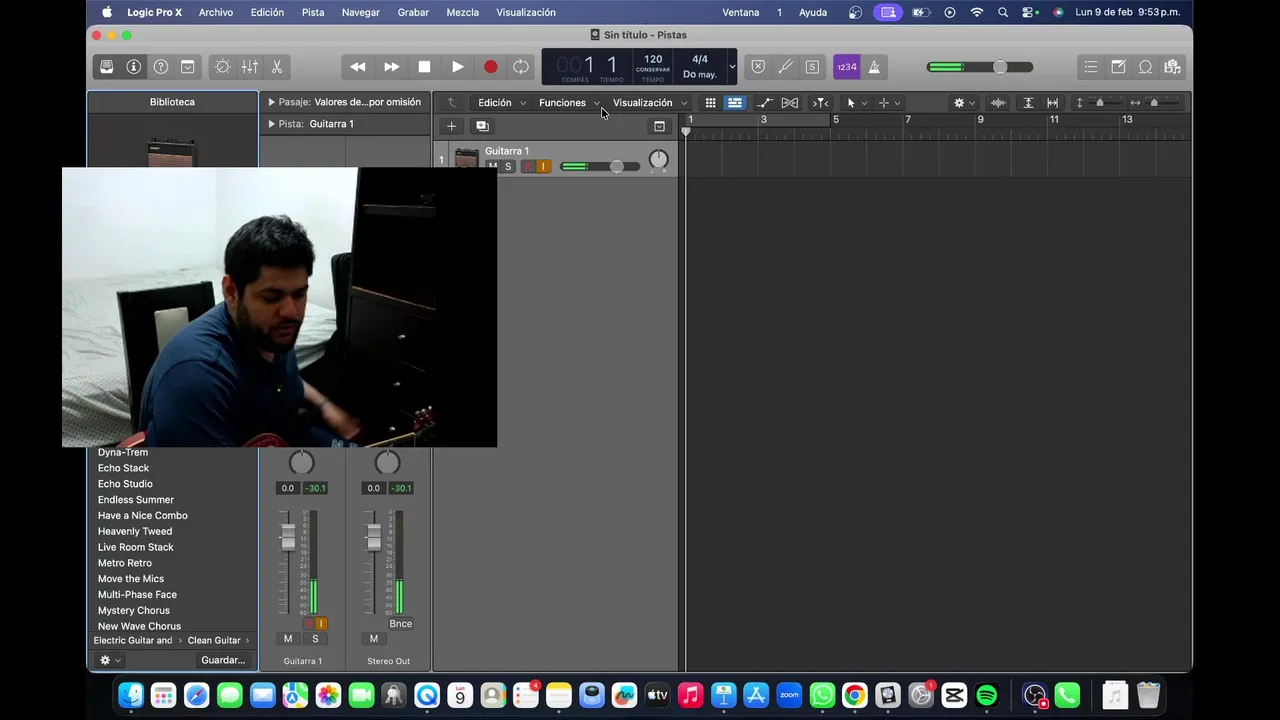Toggle the Library panel button
The height and width of the screenshot is (720, 1280).
point(106,67)
